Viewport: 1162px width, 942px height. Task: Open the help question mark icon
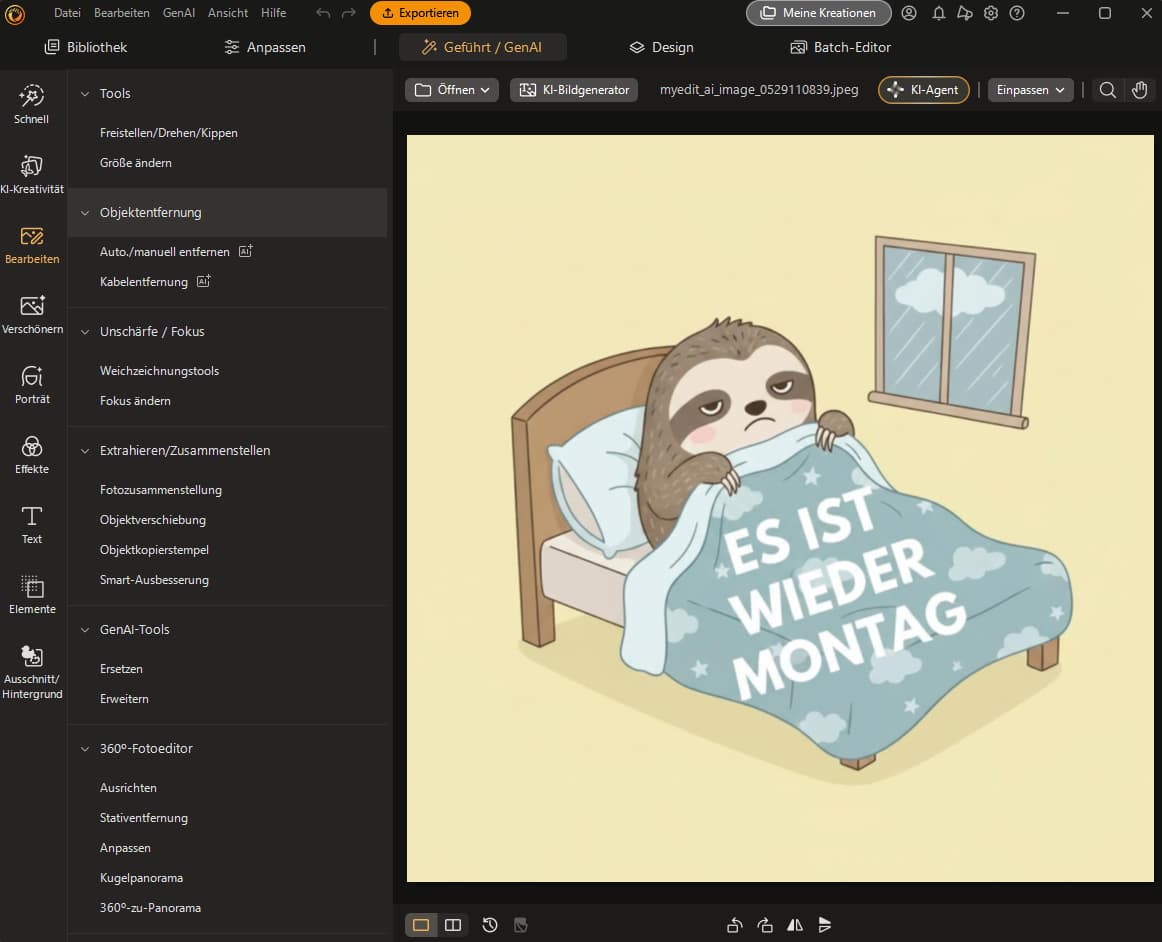coord(1017,13)
